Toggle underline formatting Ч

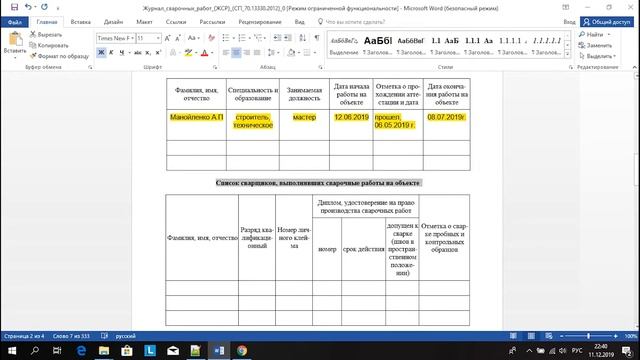pos(122,53)
